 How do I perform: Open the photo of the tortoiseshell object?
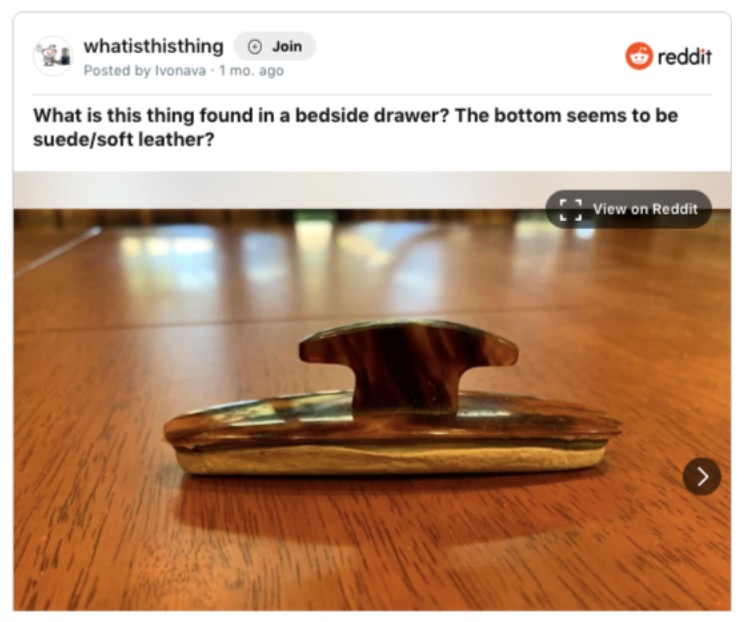[x=372, y=391]
